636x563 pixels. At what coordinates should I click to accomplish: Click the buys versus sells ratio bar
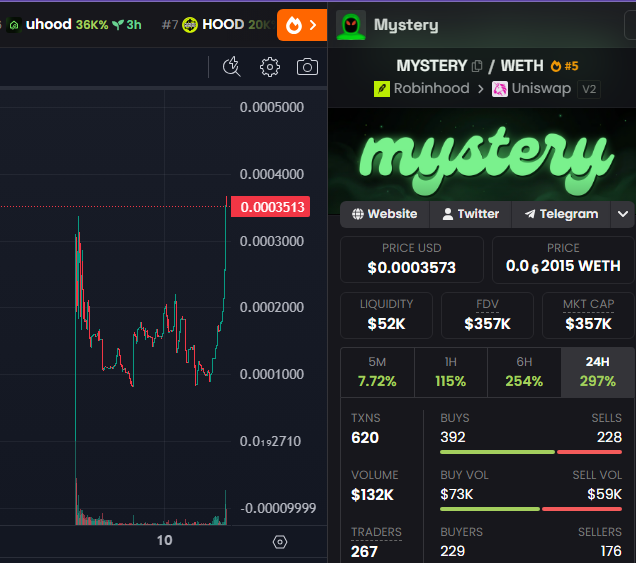(531, 452)
